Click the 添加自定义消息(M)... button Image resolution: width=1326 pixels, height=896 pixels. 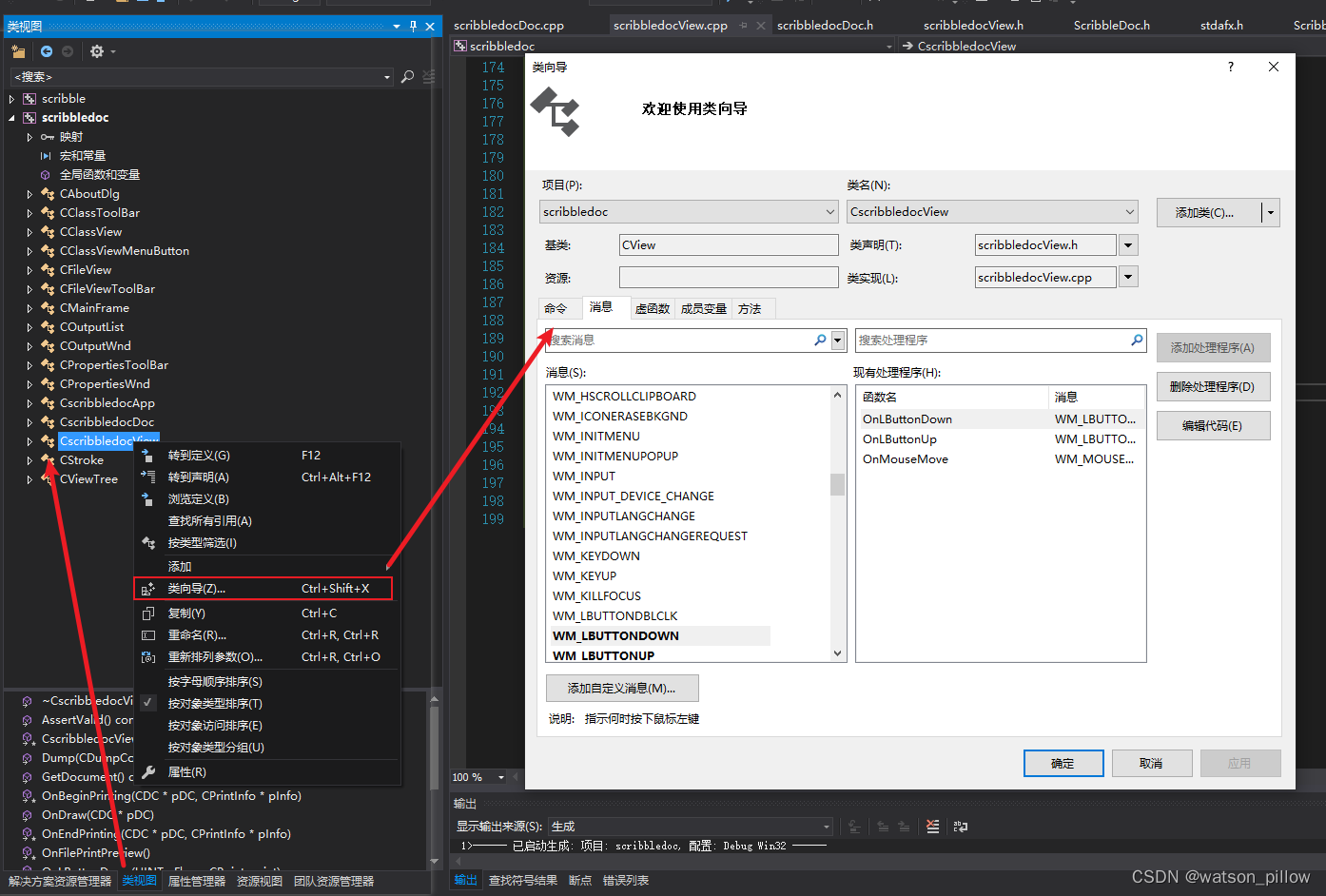pos(622,688)
